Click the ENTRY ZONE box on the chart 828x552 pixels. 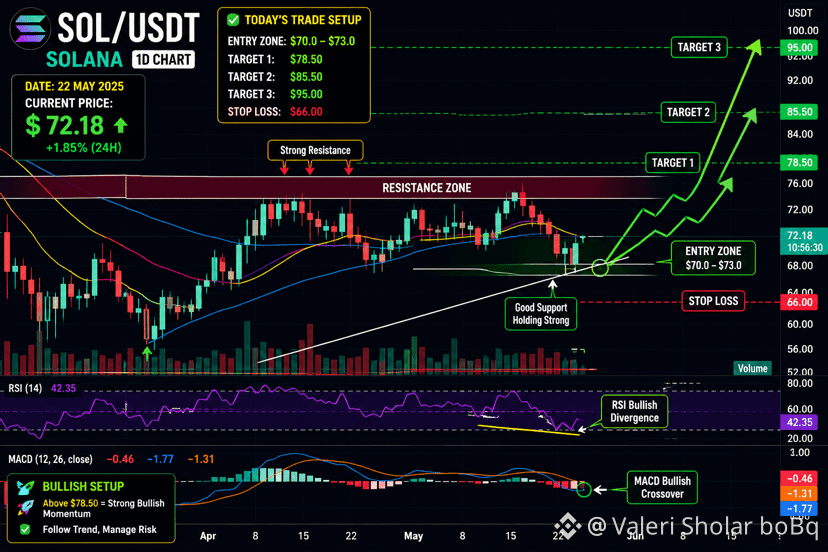coord(713,258)
